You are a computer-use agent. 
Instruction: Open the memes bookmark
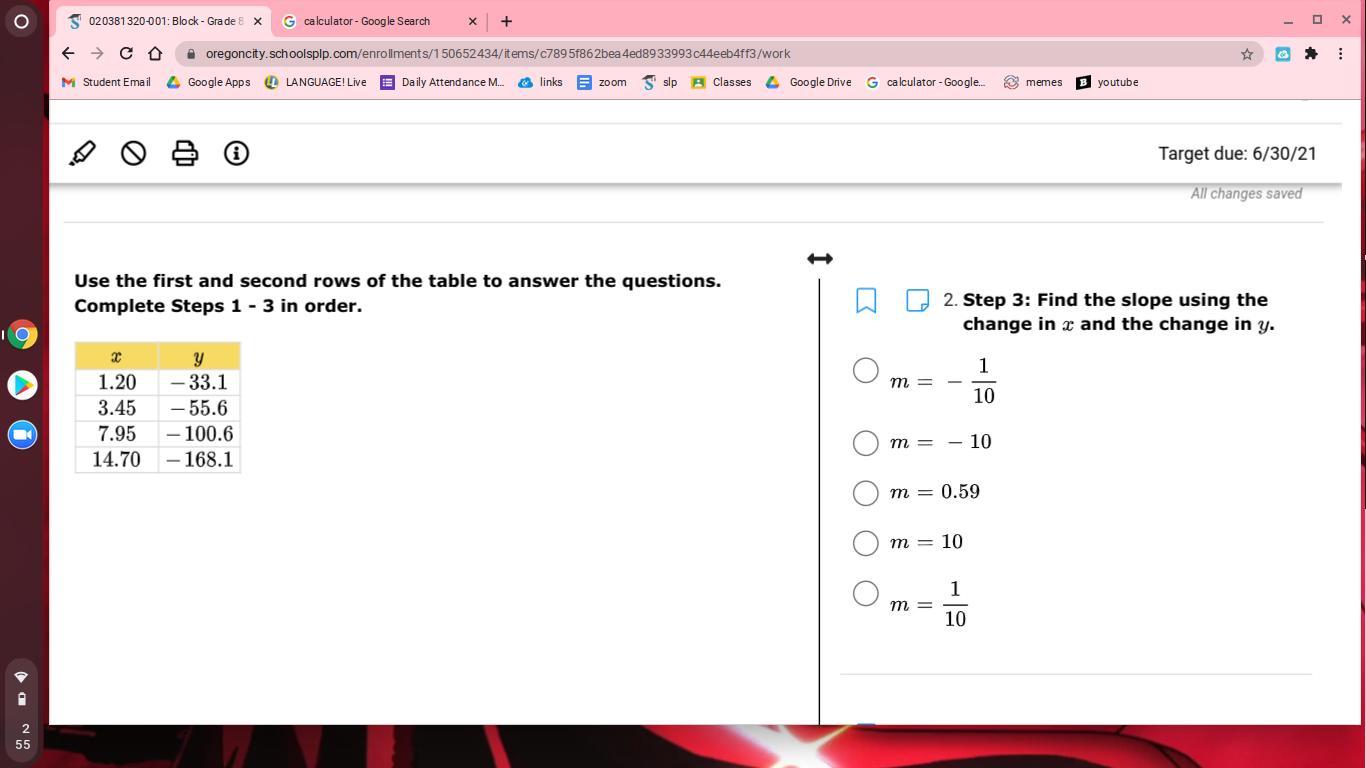(x=1033, y=82)
